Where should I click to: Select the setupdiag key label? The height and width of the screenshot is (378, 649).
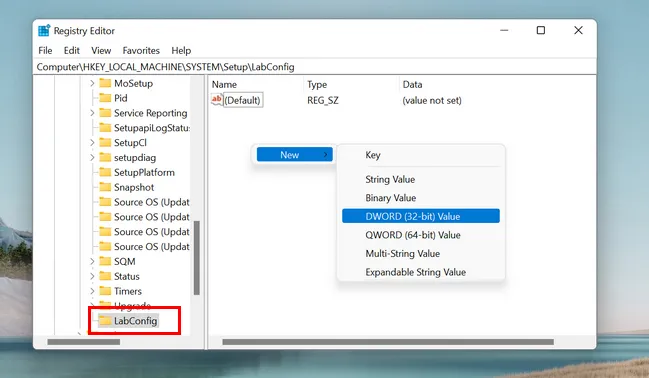click(135, 158)
